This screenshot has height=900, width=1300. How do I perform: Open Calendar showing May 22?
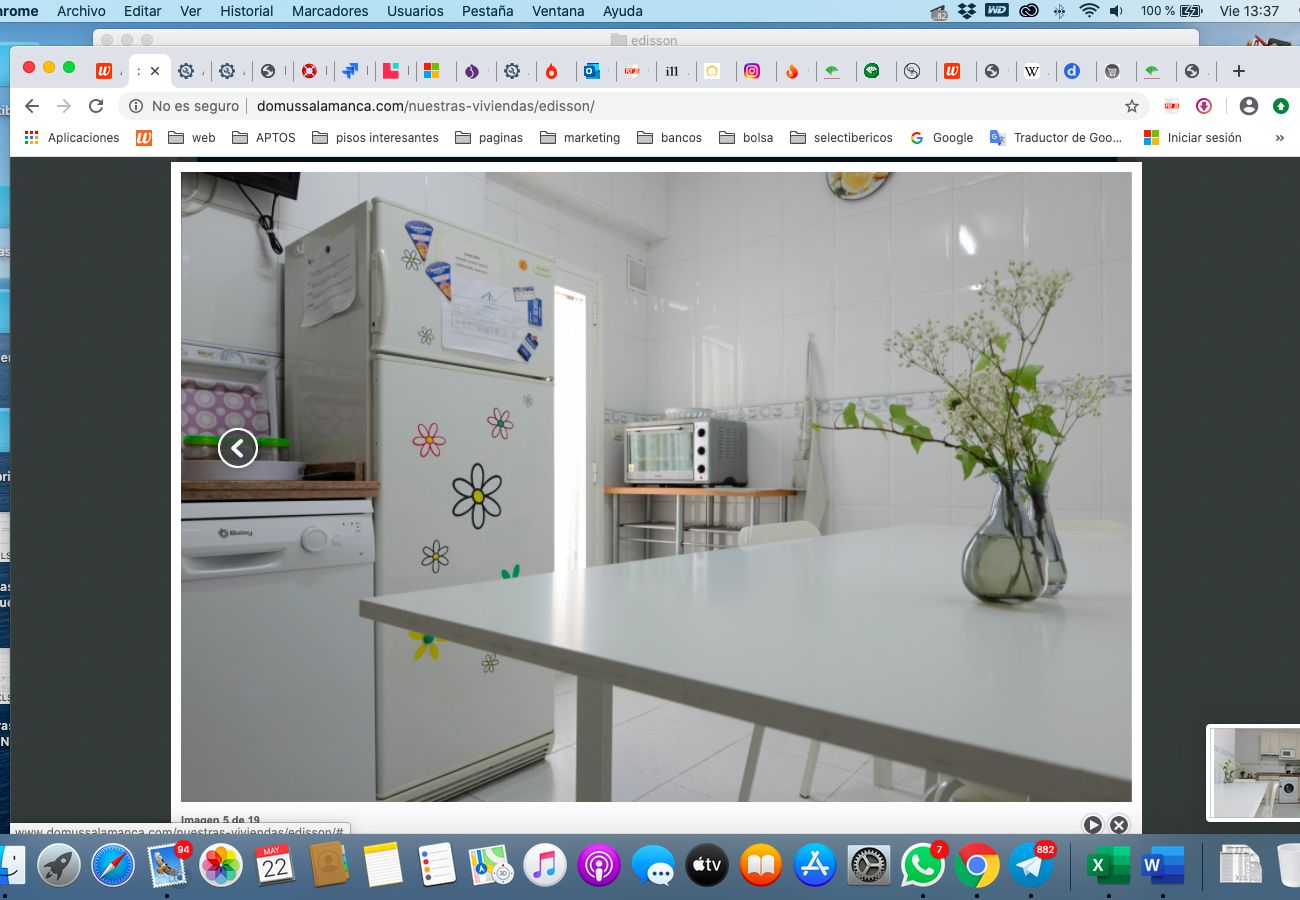275,864
